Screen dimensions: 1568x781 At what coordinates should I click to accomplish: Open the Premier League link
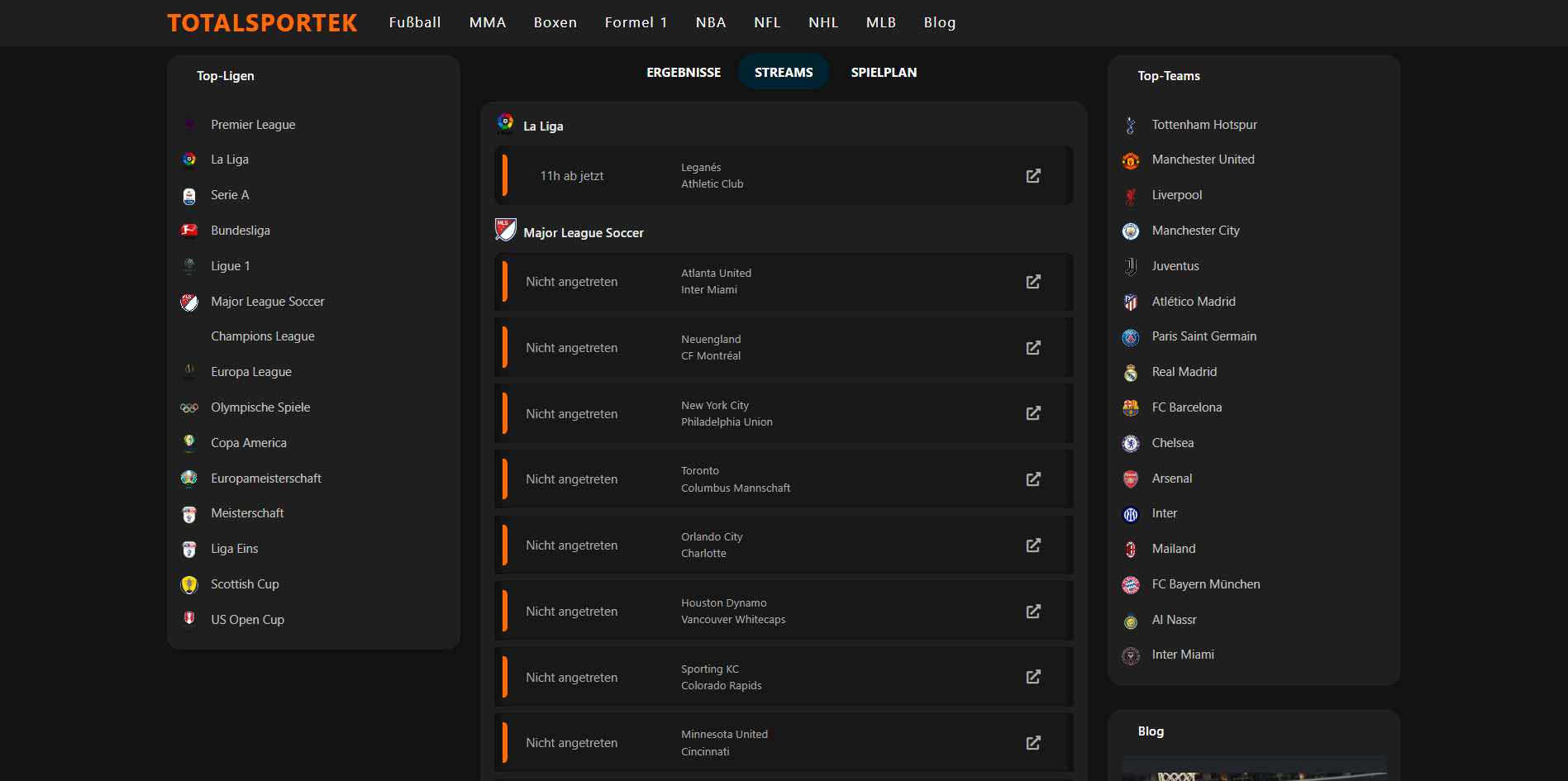(253, 125)
